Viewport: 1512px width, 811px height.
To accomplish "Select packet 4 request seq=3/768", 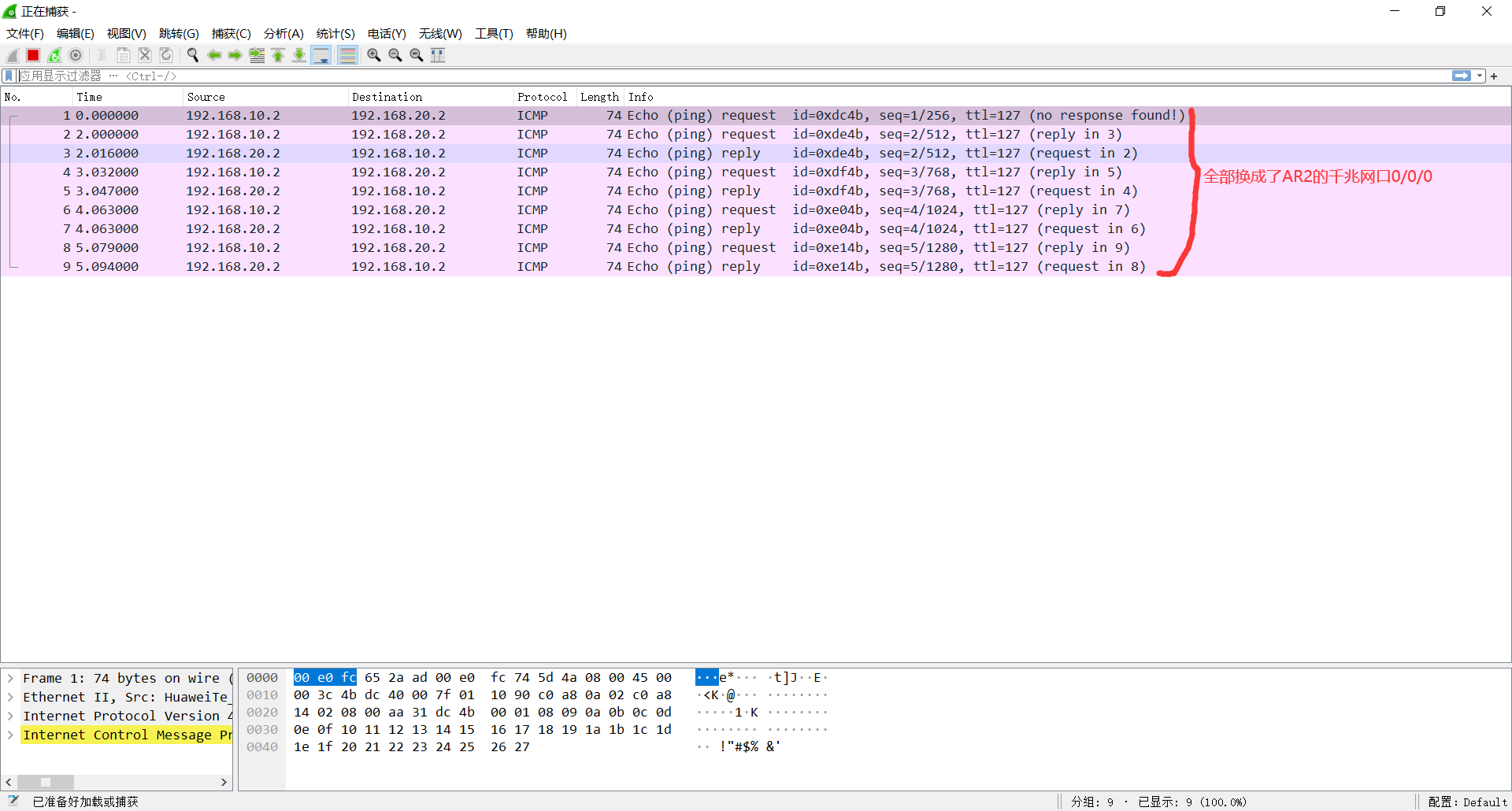I will click(x=756, y=172).
